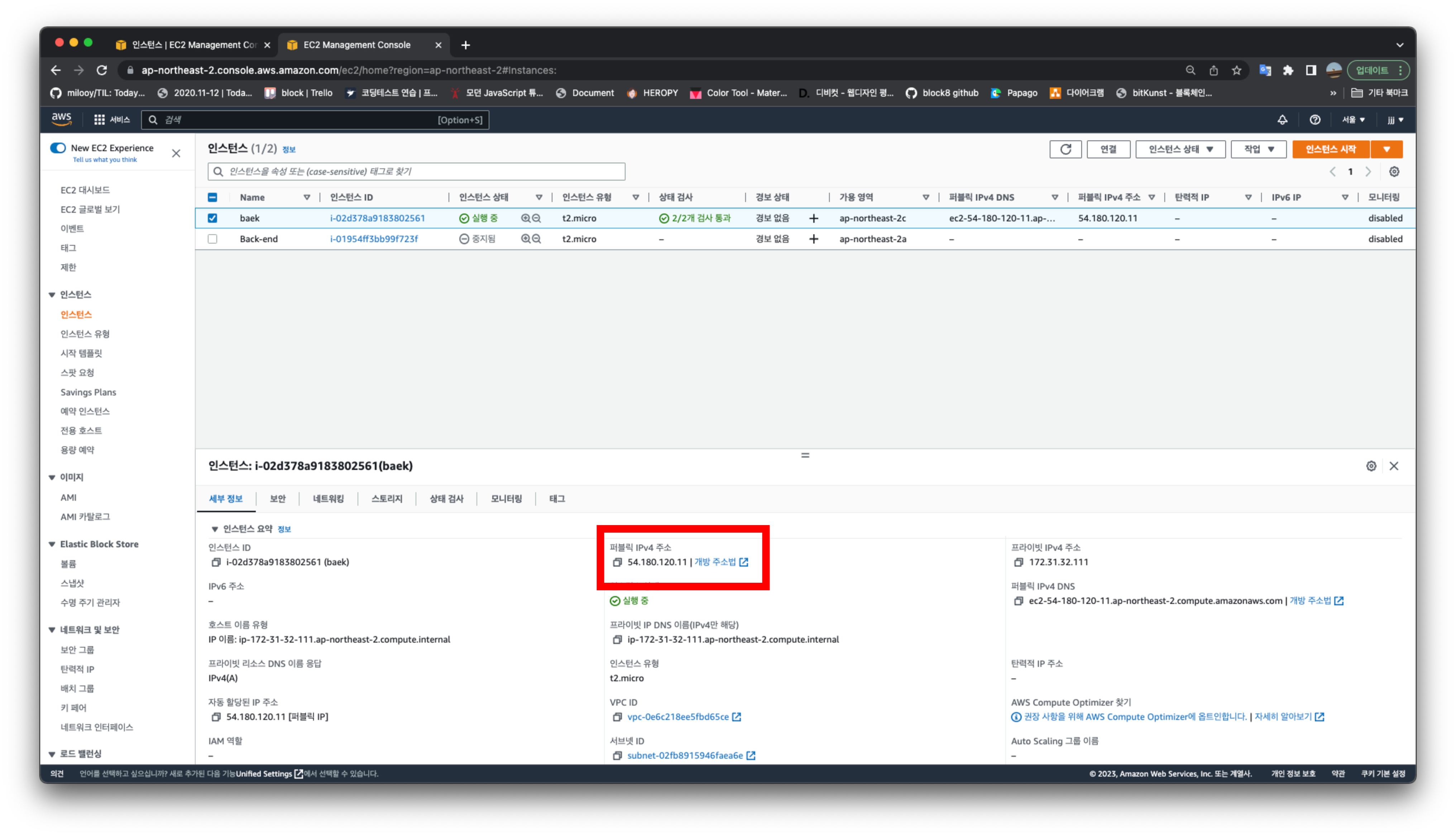Switch to the 보안 tab

pyautogui.click(x=277, y=498)
